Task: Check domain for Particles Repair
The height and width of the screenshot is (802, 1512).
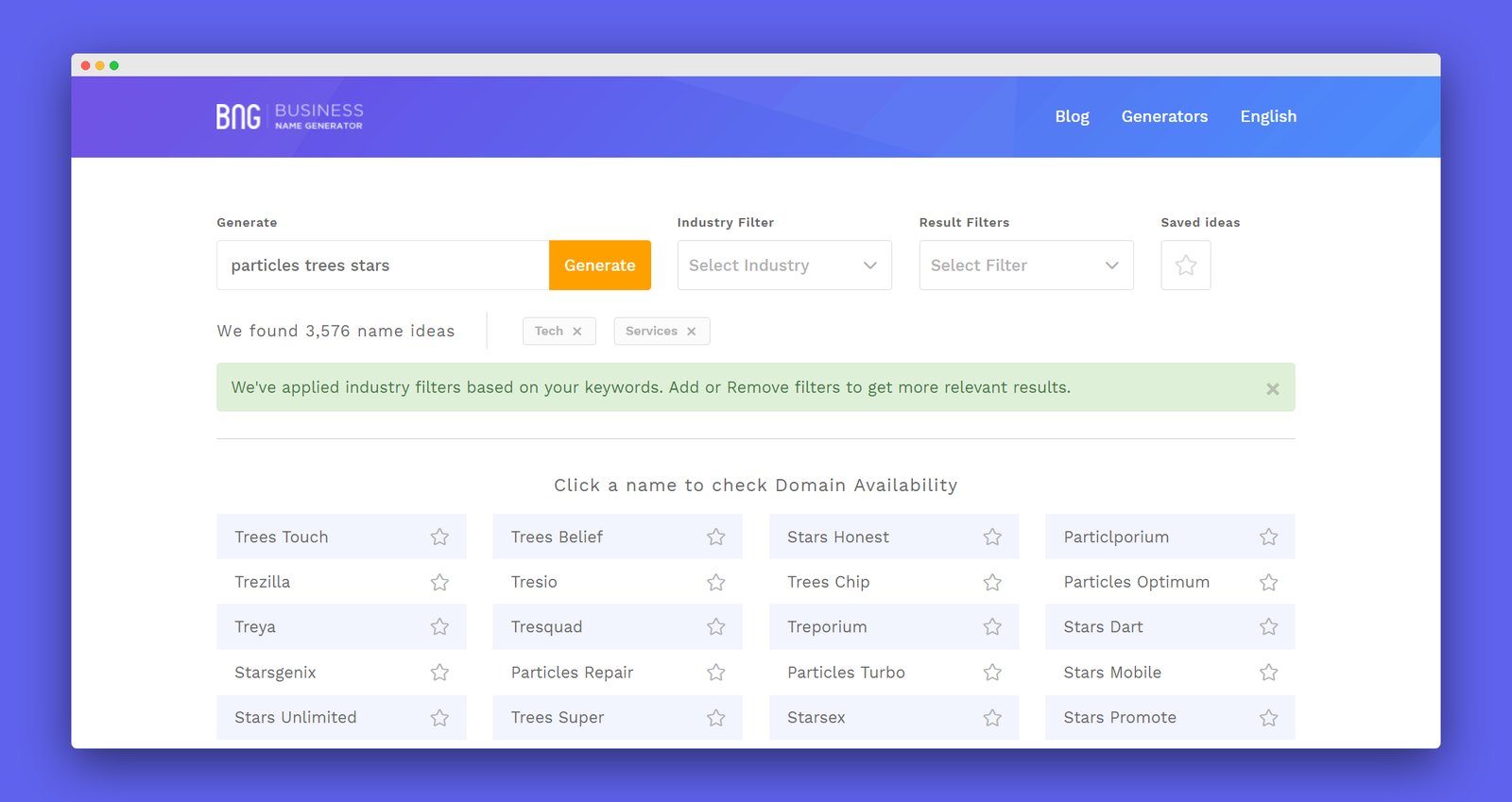Action: pos(572,672)
